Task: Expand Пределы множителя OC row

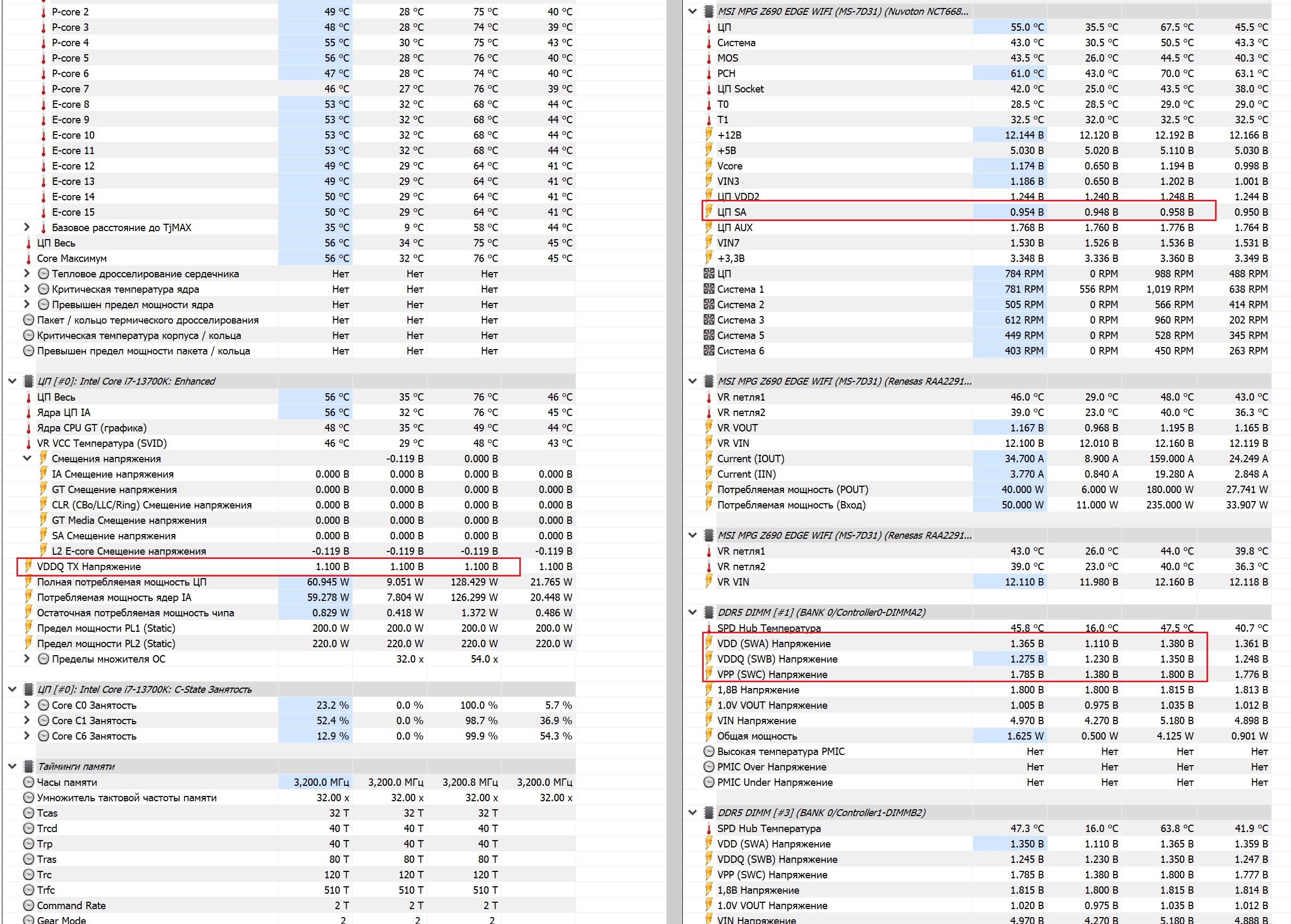Action: click(27, 659)
